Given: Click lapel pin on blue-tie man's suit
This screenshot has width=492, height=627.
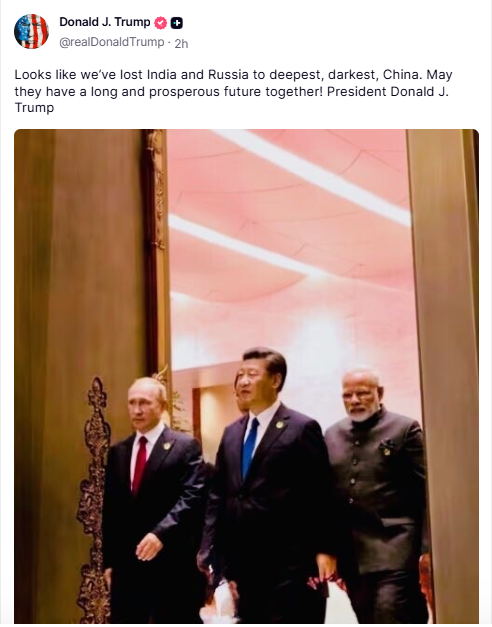Looking at the screenshot, I should coord(280,425).
